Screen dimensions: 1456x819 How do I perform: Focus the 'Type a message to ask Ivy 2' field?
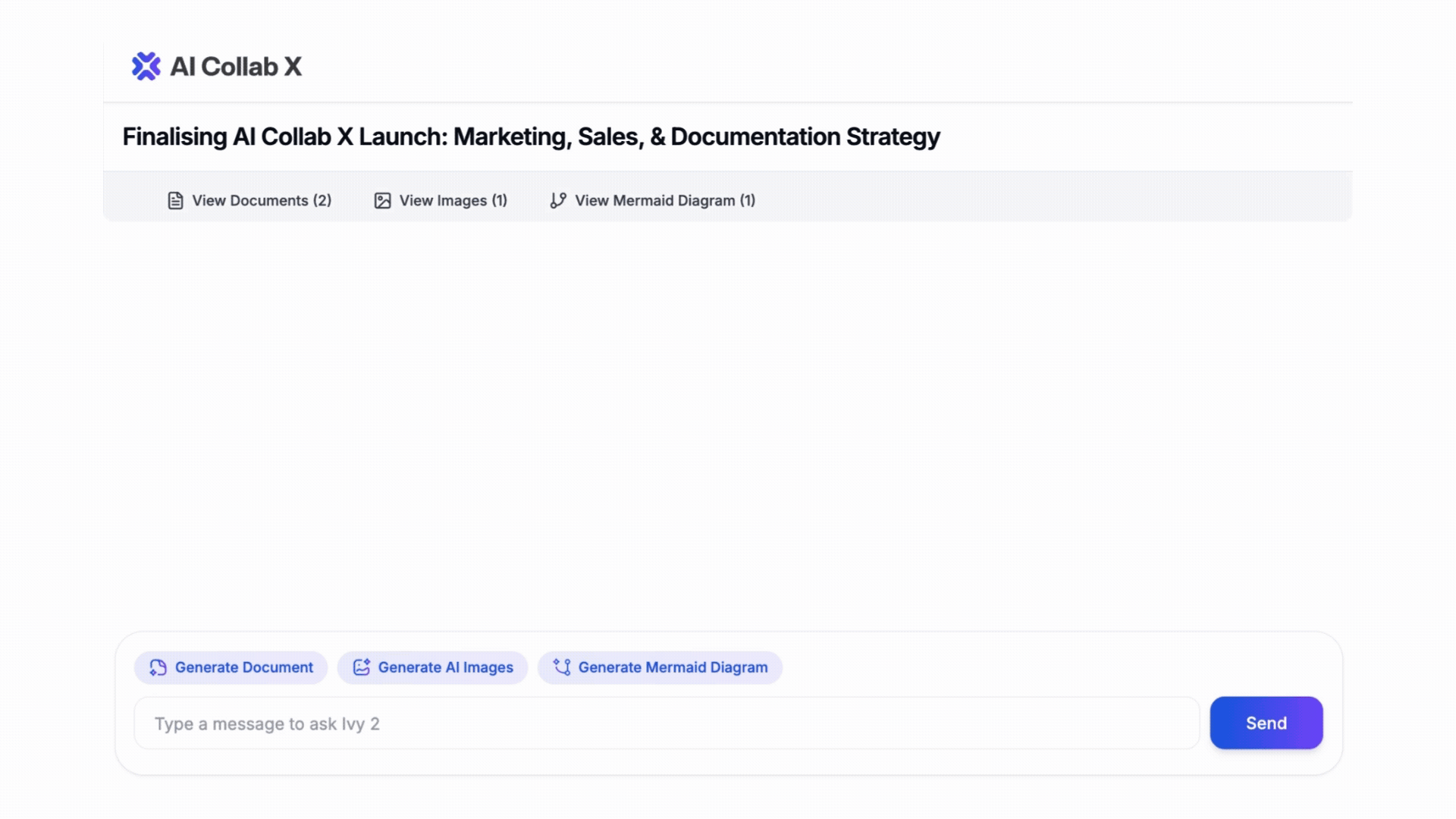[x=666, y=723]
